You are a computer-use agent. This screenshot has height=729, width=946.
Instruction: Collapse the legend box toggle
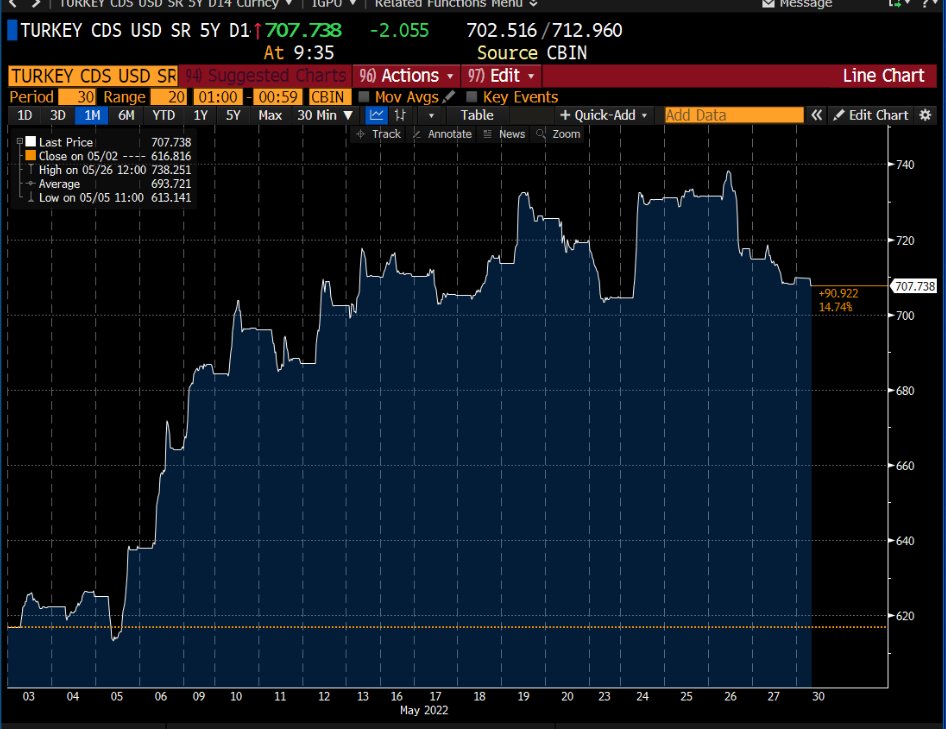pyautogui.click(x=19, y=141)
